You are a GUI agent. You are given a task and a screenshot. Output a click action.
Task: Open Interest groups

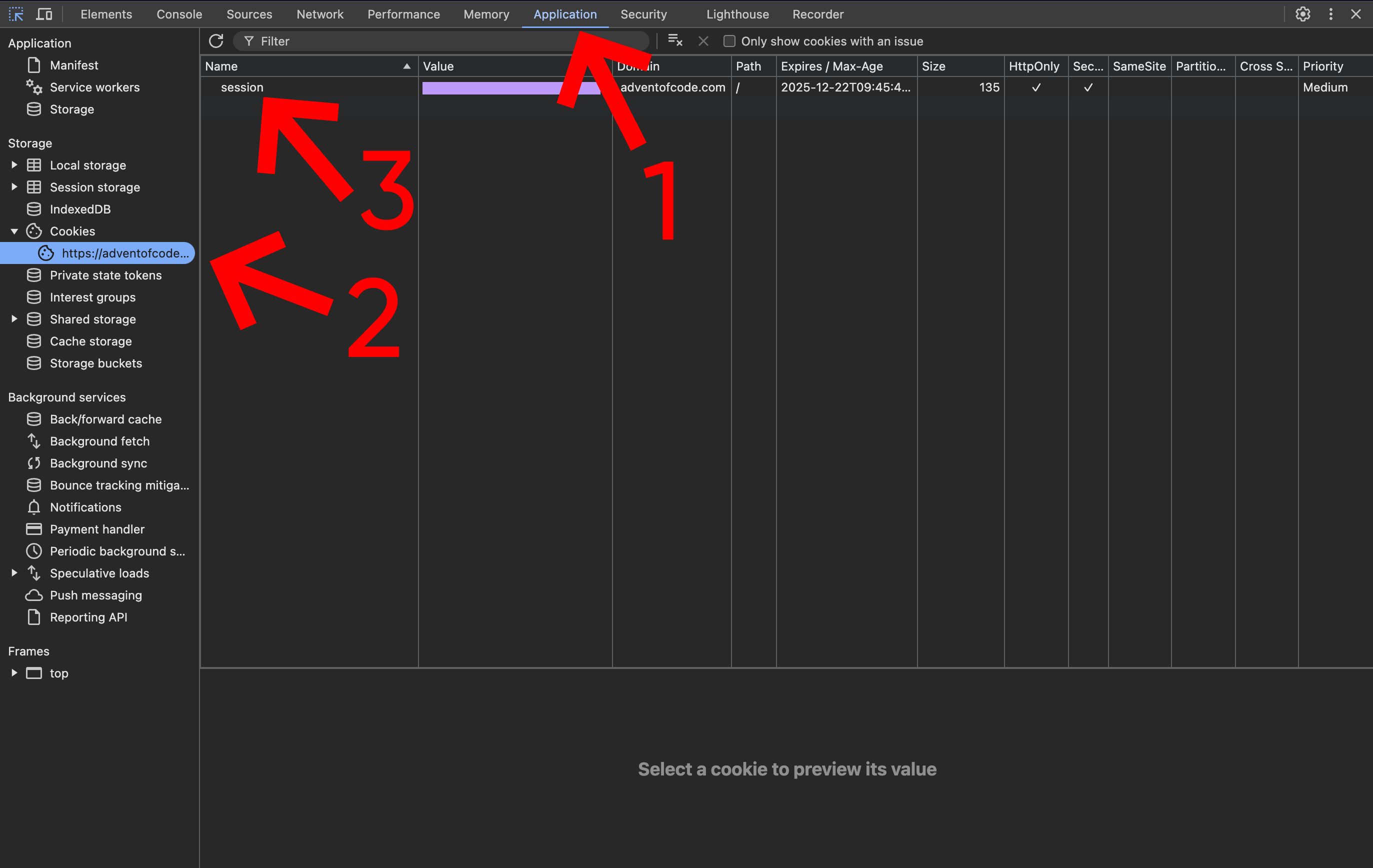[x=93, y=297]
